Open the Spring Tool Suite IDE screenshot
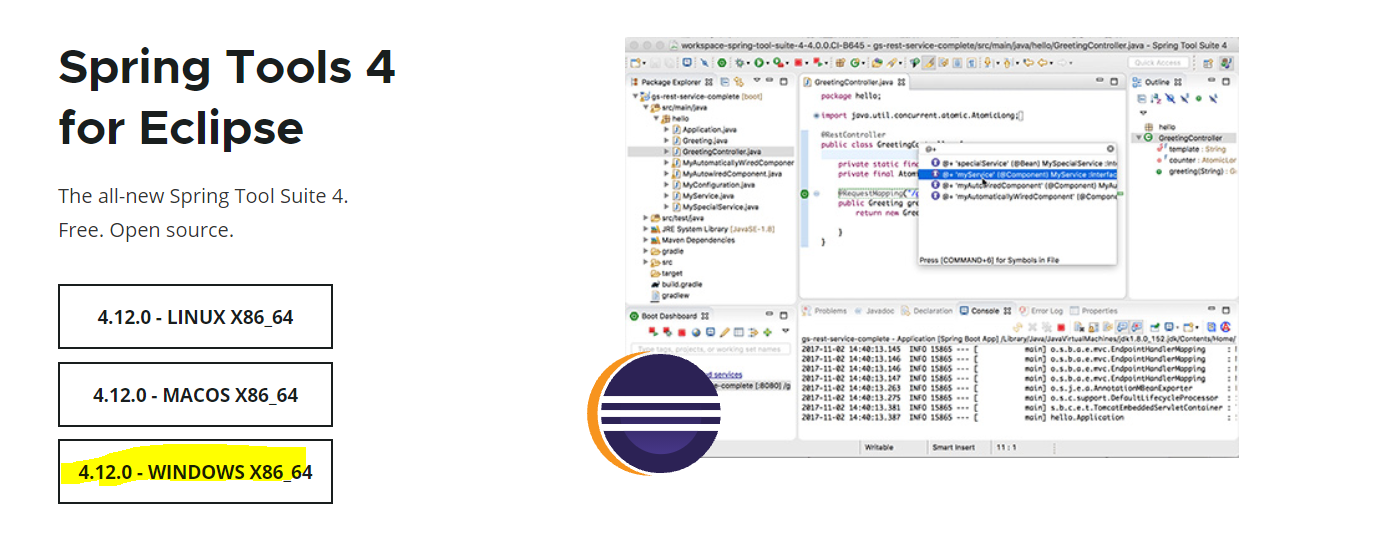This screenshot has height=560, width=1396. [x=932, y=250]
